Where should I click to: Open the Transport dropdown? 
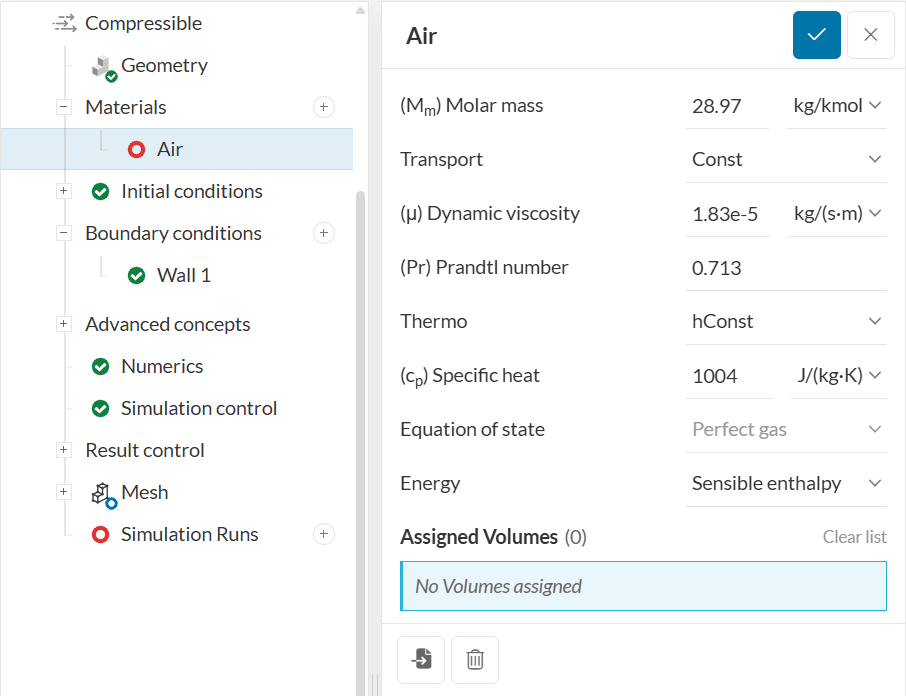point(786,159)
